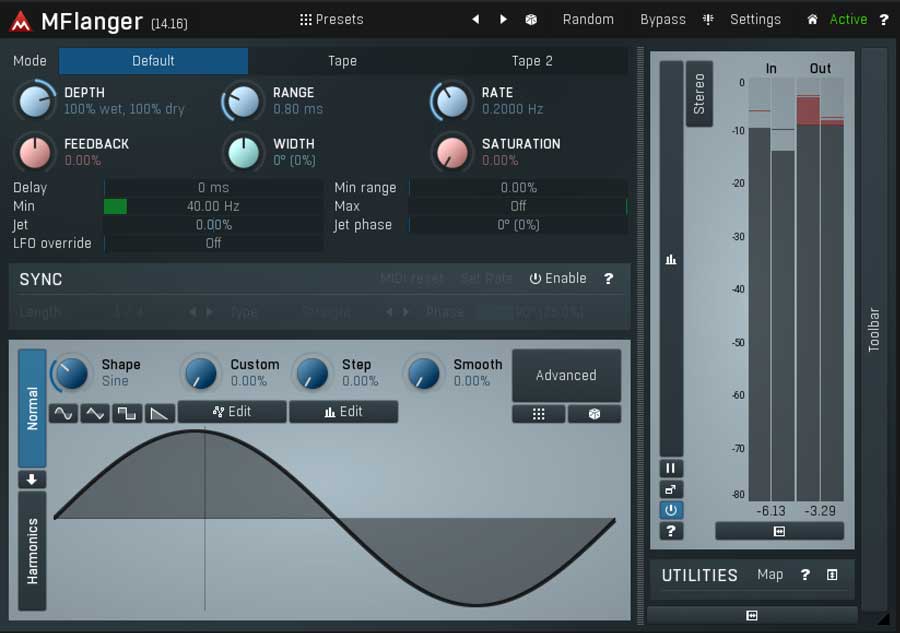Click the Random button
The height and width of the screenshot is (633, 900).
(x=588, y=20)
